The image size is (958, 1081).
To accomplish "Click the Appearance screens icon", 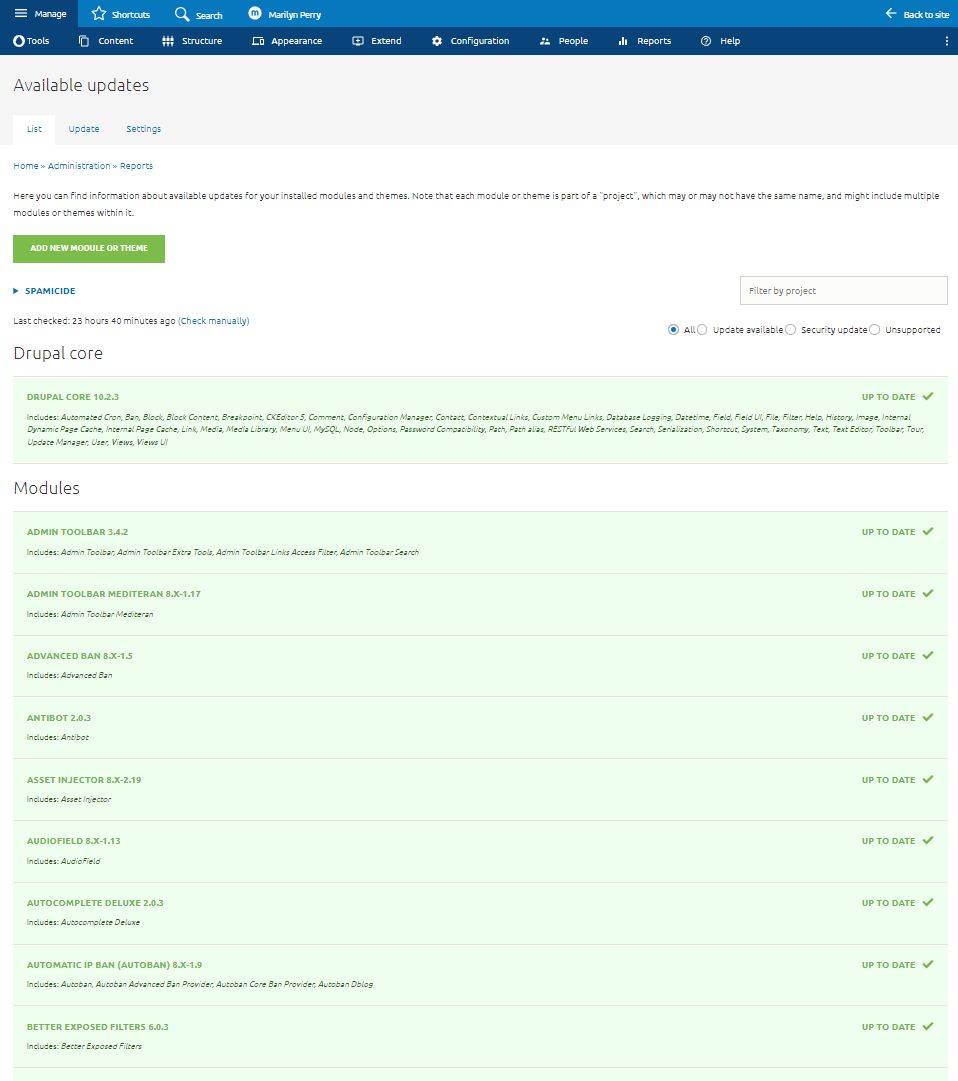I will tap(258, 41).
